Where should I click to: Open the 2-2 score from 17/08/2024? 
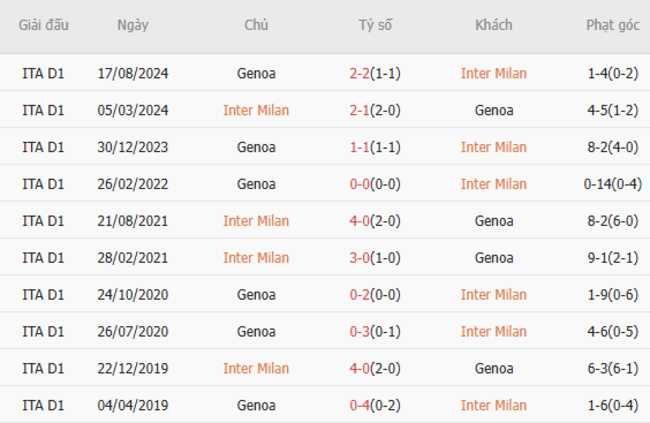(361, 73)
